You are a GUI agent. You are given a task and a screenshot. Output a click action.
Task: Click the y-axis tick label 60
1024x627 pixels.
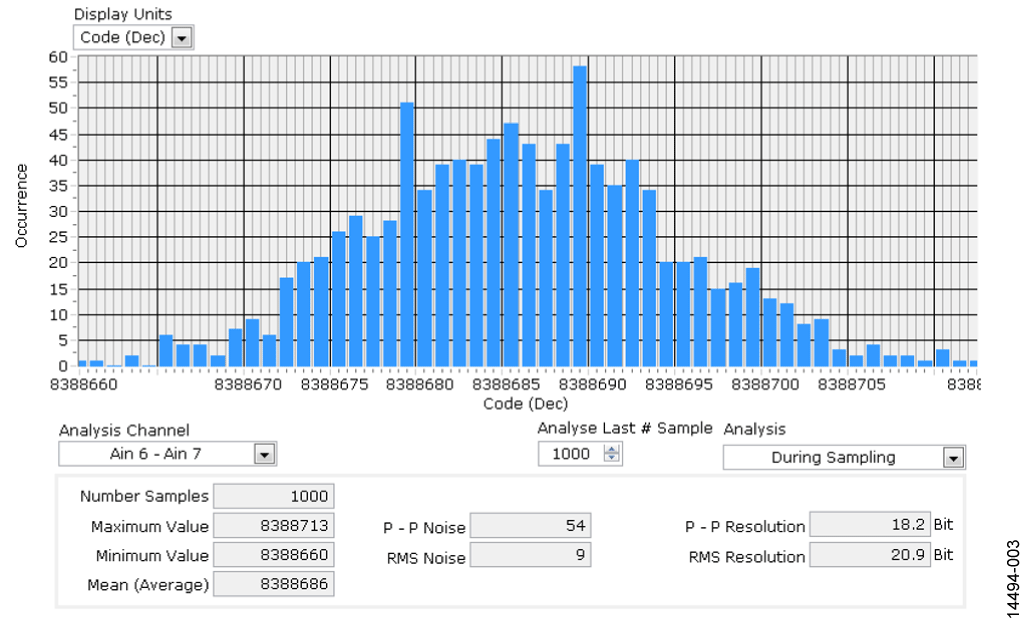[x=58, y=57]
